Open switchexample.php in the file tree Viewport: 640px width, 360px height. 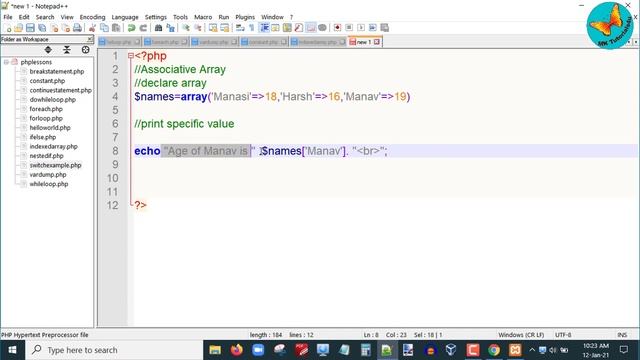55,165
